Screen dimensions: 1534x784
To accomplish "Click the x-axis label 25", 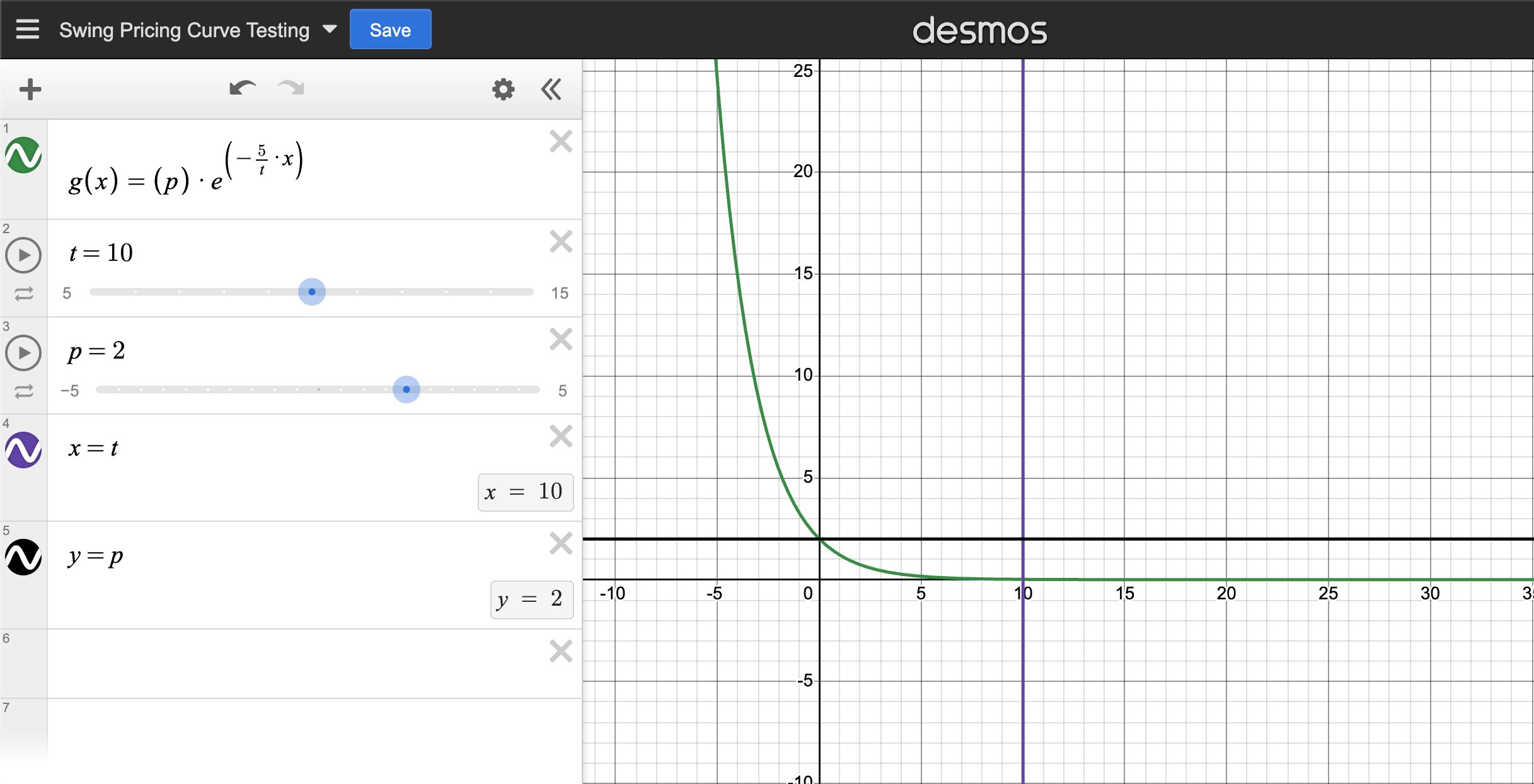I will pyautogui.click(x=1328, y=593).
